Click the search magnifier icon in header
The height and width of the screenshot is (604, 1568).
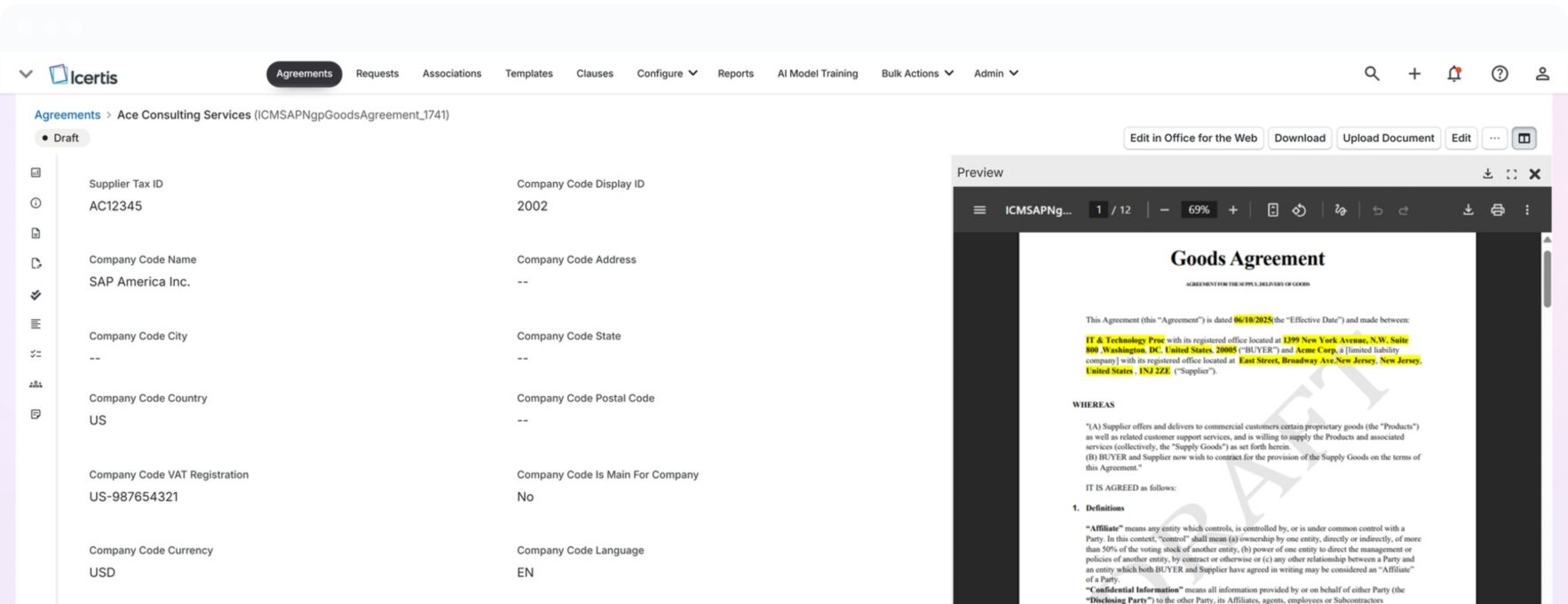tap(1372, 74)
